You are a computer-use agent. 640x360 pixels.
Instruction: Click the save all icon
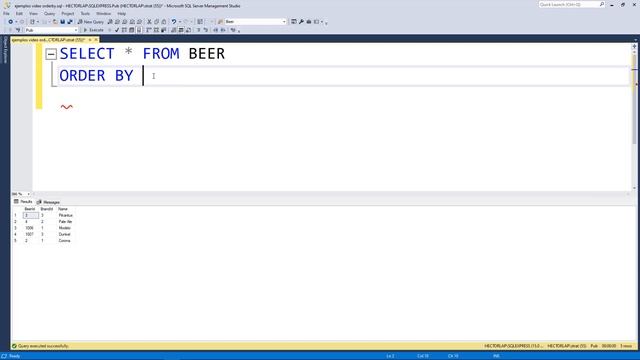(69, 22)
